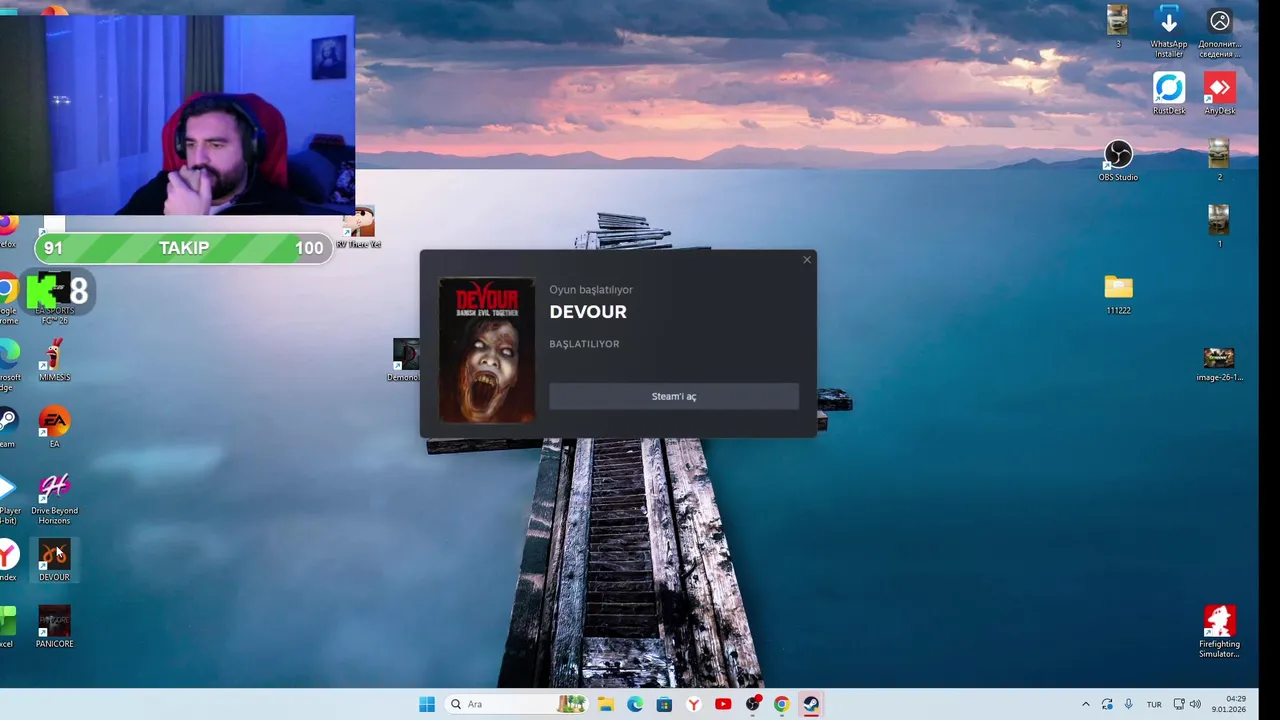Image resolution: width=1280 pixels, height=720 pixels.
Task: Select the AnyDesk desktop icon
Action: coord(1220,94)
